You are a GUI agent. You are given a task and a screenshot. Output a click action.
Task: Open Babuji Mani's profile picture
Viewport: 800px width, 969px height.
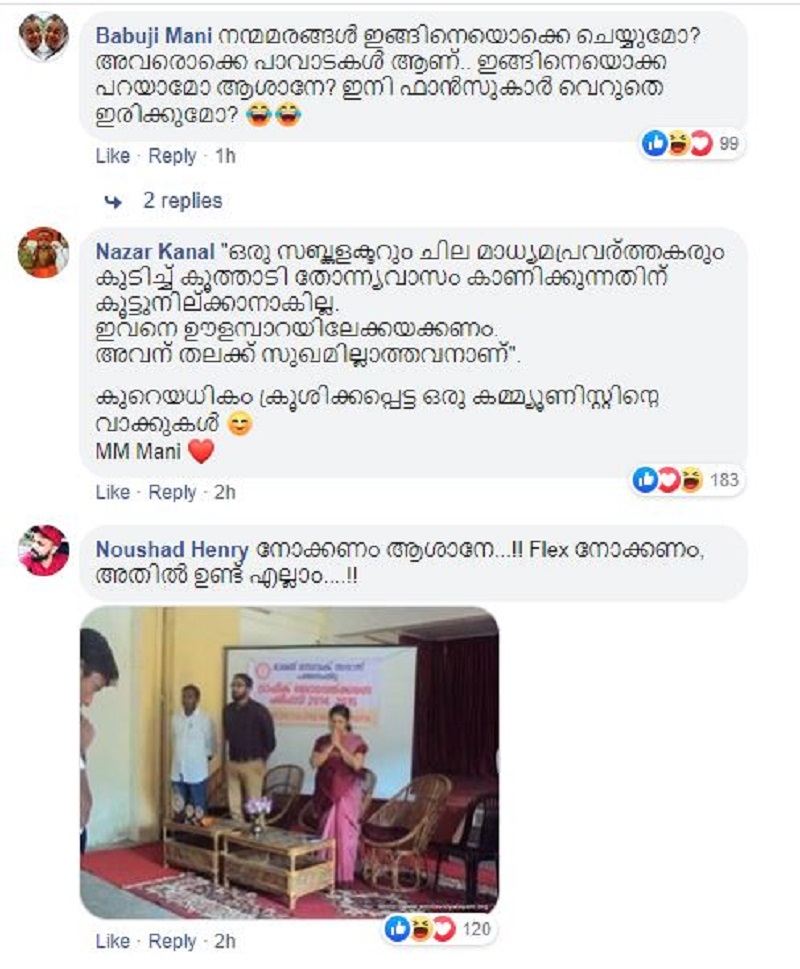(43, 36)
